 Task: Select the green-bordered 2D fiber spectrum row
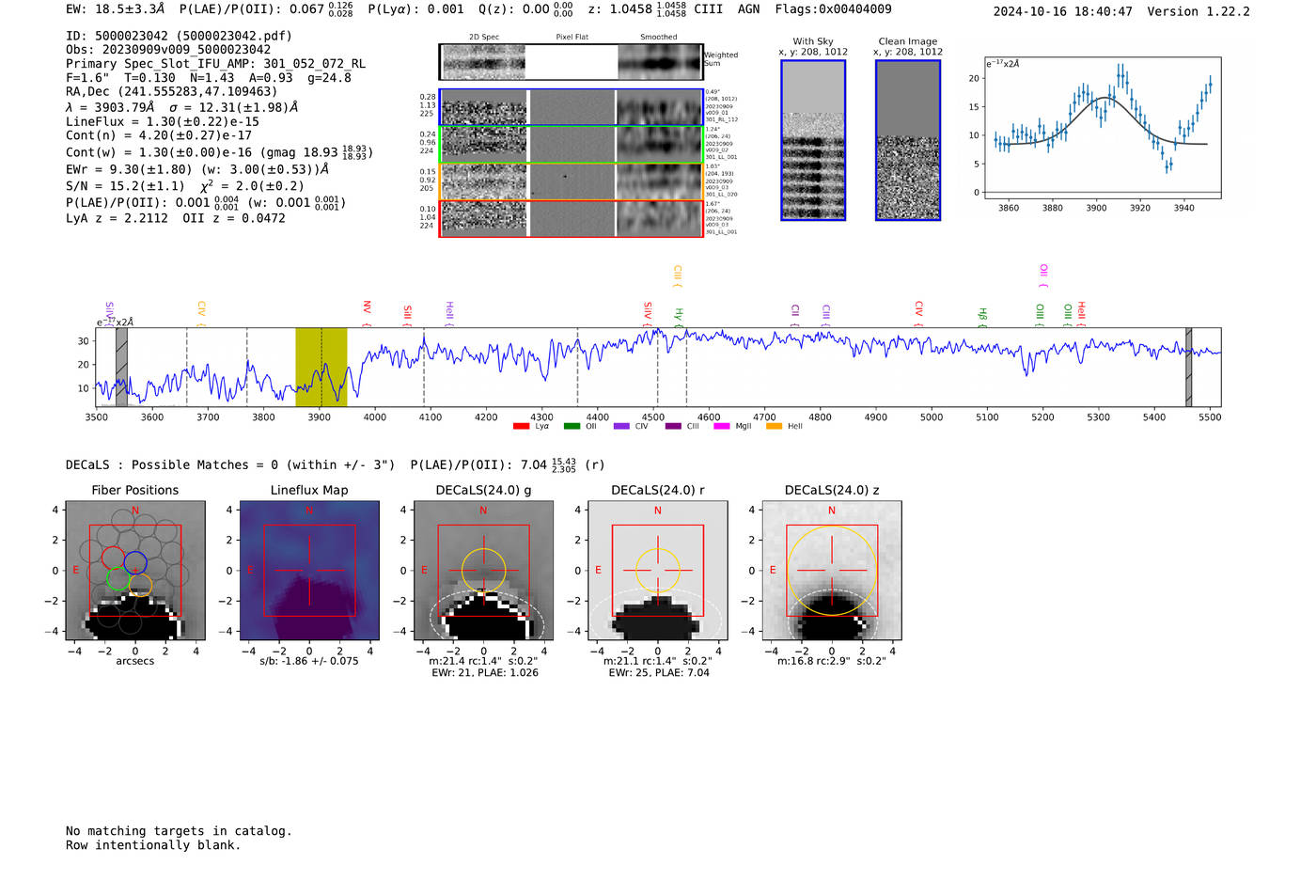click(571, 145)
